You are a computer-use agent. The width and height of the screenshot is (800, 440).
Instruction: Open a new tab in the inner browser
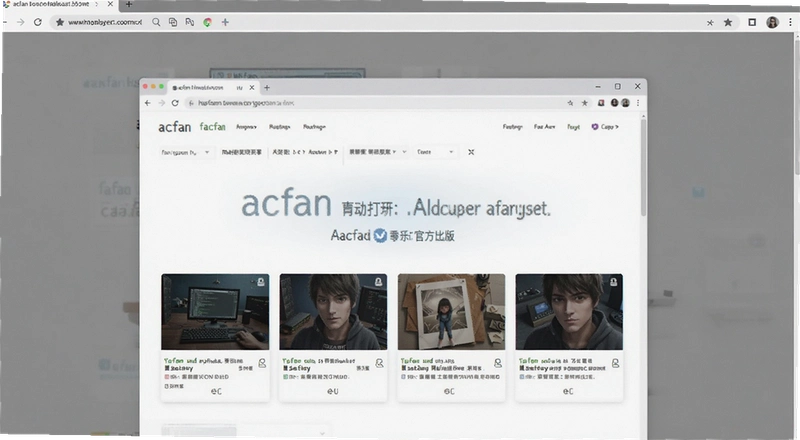click(x=267, y=88)
